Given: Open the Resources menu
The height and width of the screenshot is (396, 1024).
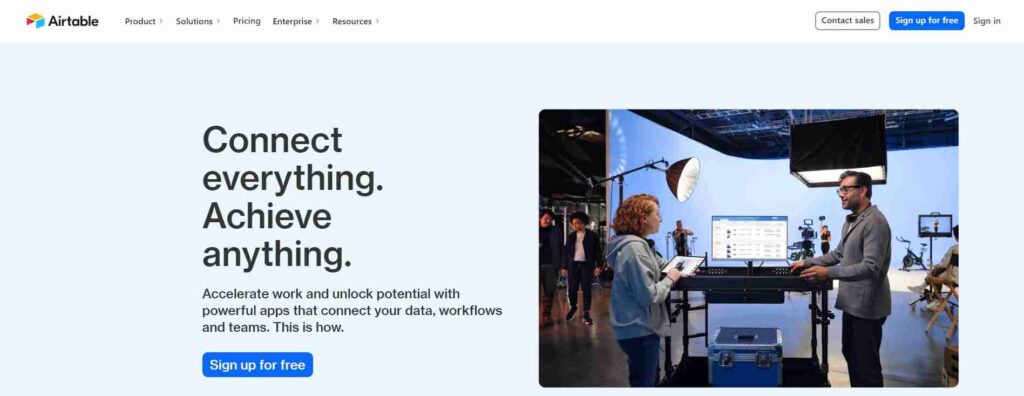Looking at the screenshot, I should pyautogui.click(x=351, y=21).
